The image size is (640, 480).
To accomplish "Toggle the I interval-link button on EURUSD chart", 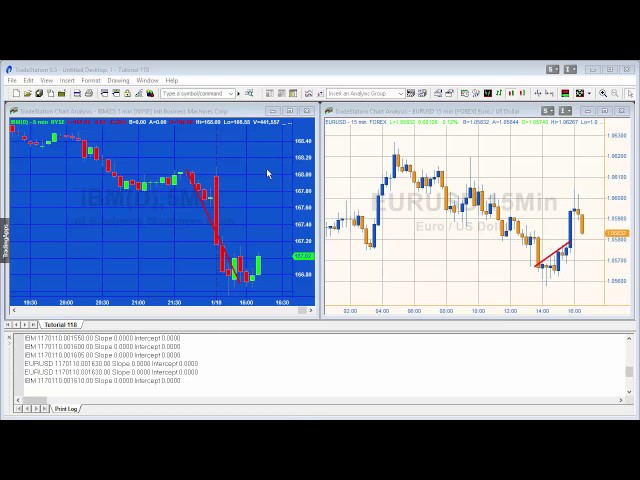I will click(565, 111).
